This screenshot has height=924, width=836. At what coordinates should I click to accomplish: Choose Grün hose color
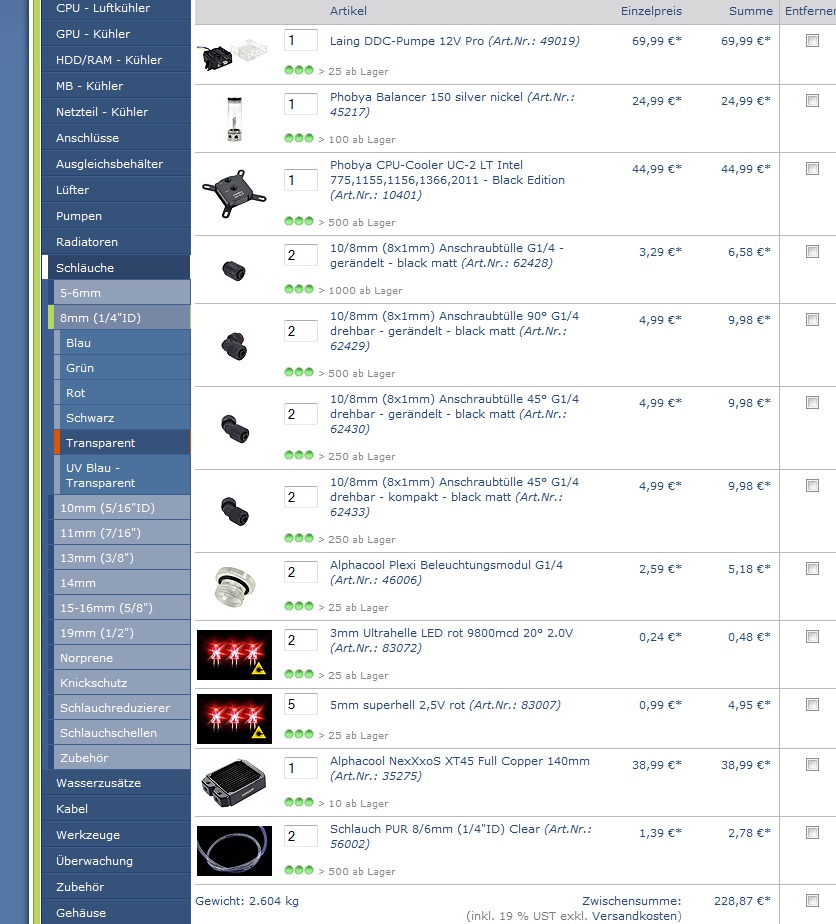(122, 368)
